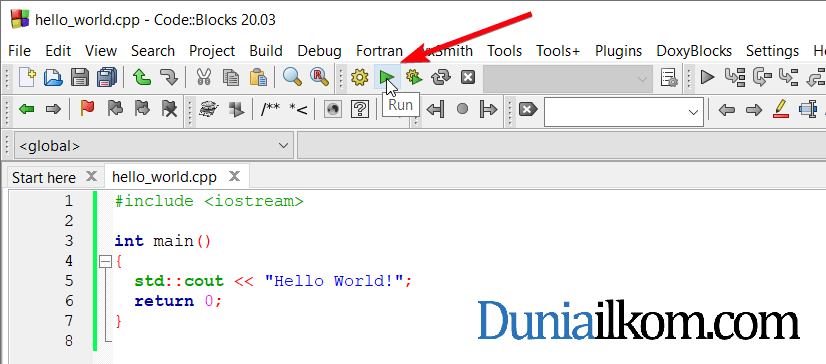The width and height of the screenshot is (826, 364).
Task: Click the Next line debug icon
Action: click(762, 77)
